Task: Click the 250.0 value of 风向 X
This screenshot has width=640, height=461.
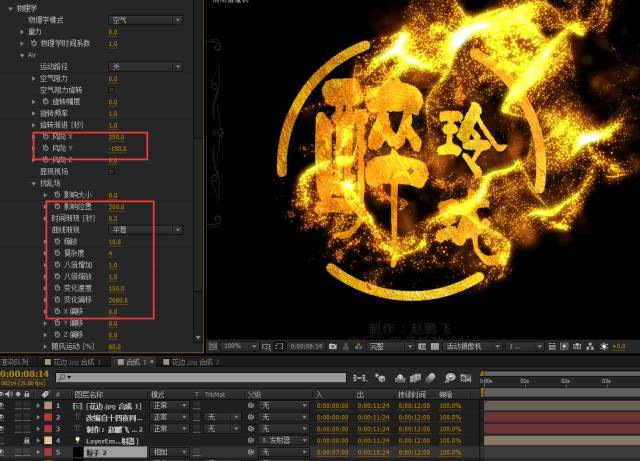Action: tap(116, 137)
